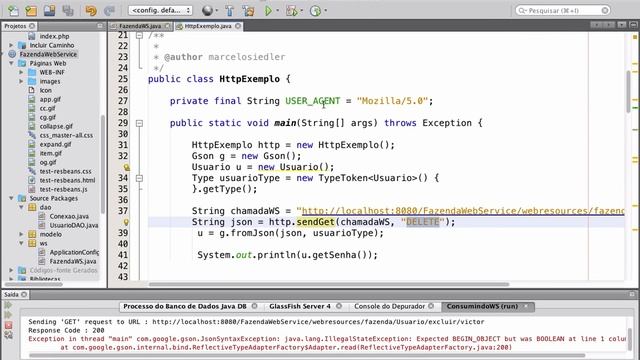
Task: Select test-resbeans.html file
Action: pos(67,180)
